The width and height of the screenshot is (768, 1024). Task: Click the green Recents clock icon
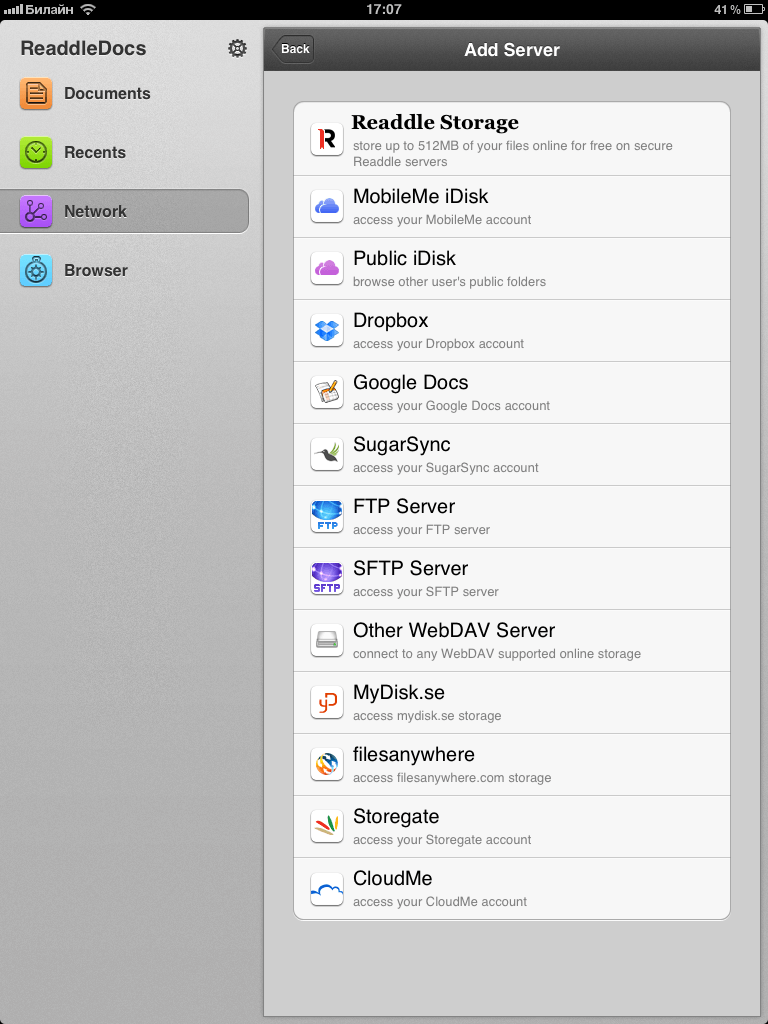click(36, 152)
